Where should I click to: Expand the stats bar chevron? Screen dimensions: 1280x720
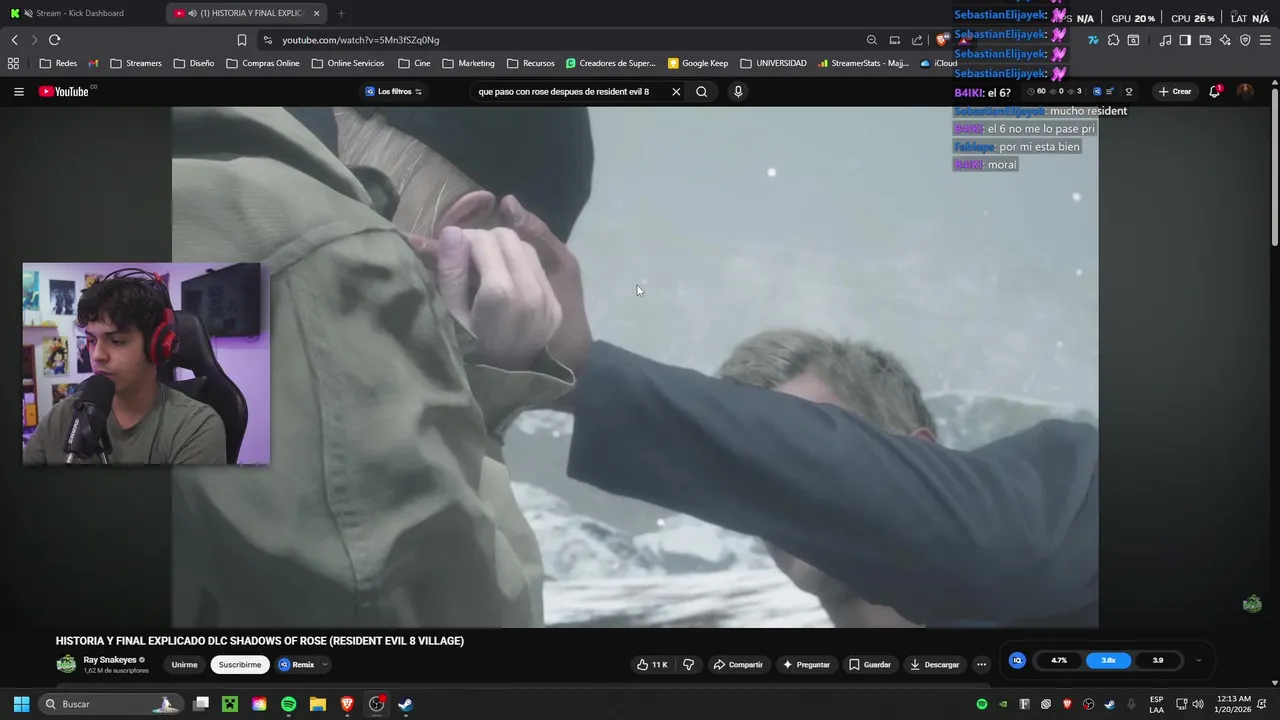point(1198,660)
